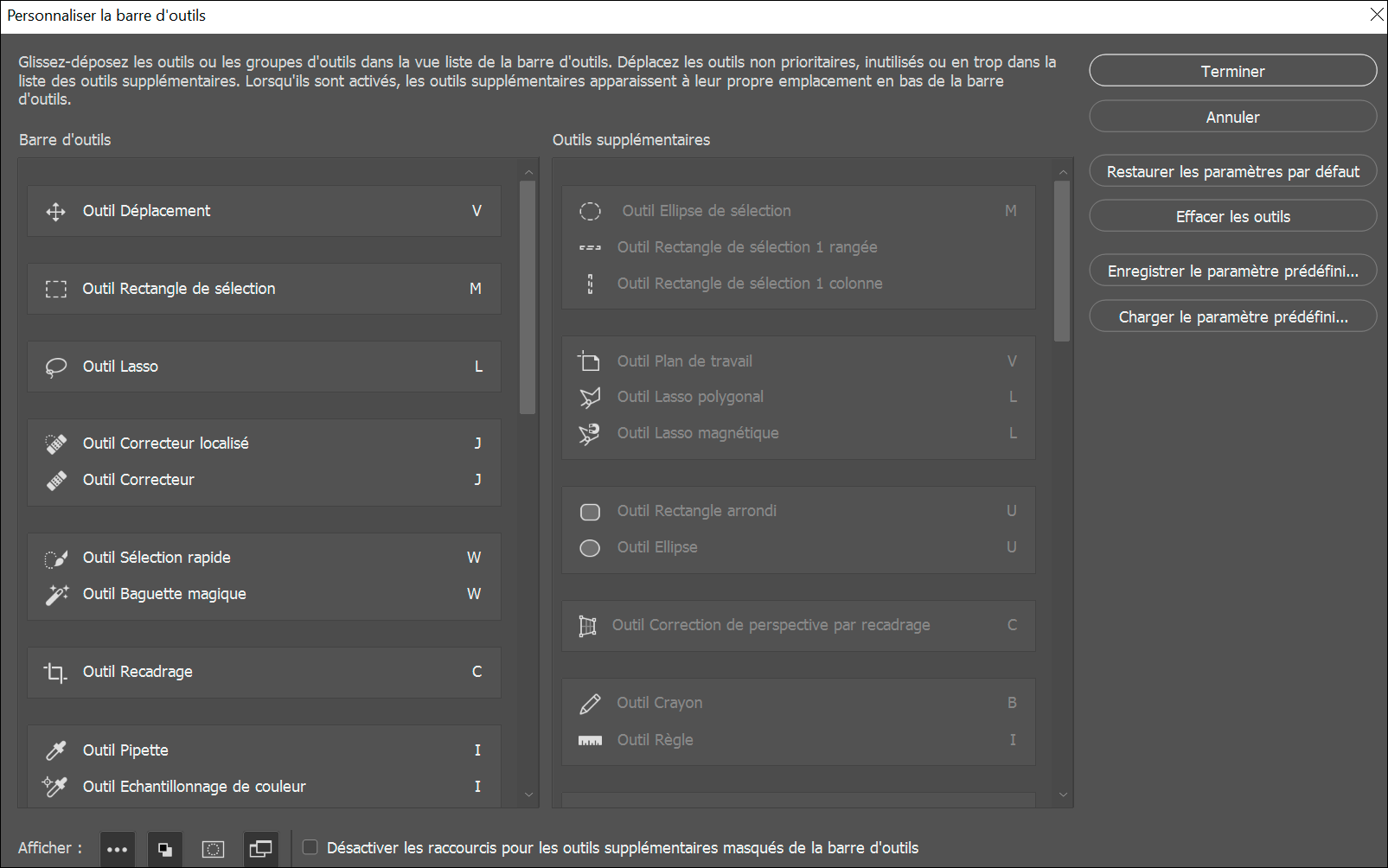Click down arrow of Barre d'outils scrollbar
This screenshot has width=1388, height=868.
(x=528, y=795)
